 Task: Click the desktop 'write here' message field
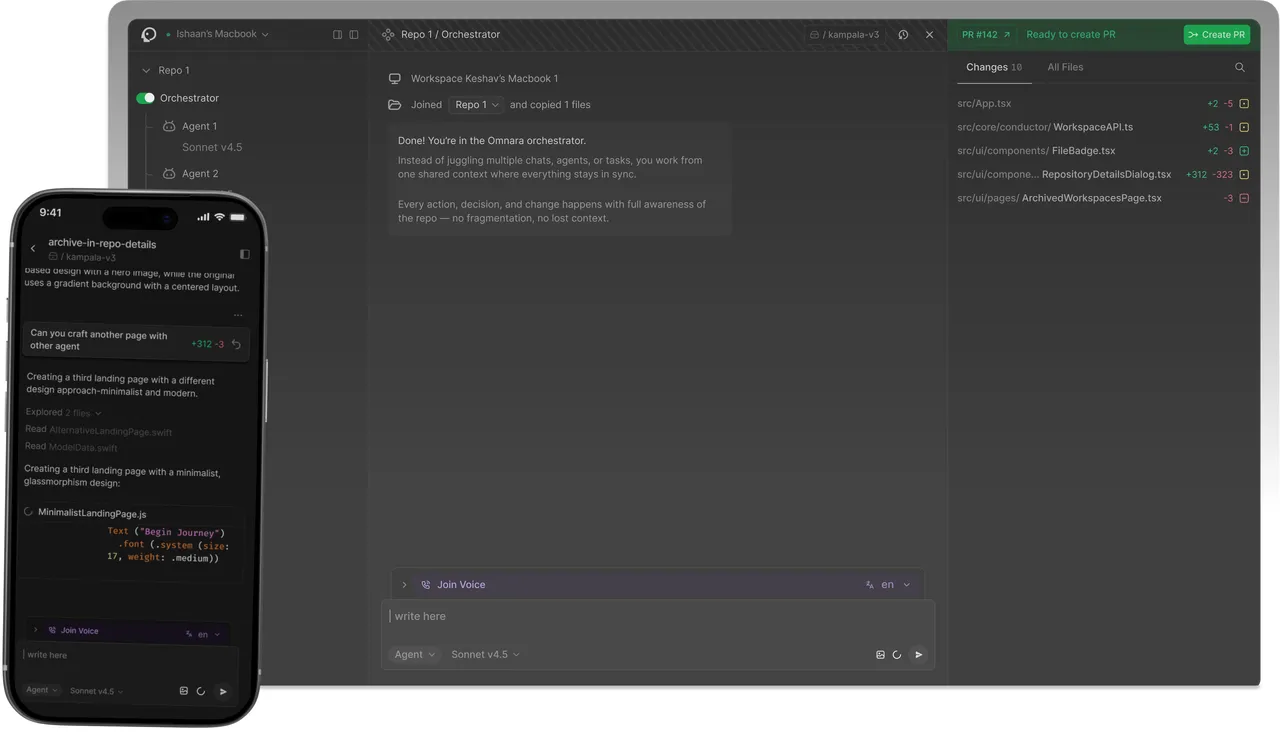(x=658, y=616)
